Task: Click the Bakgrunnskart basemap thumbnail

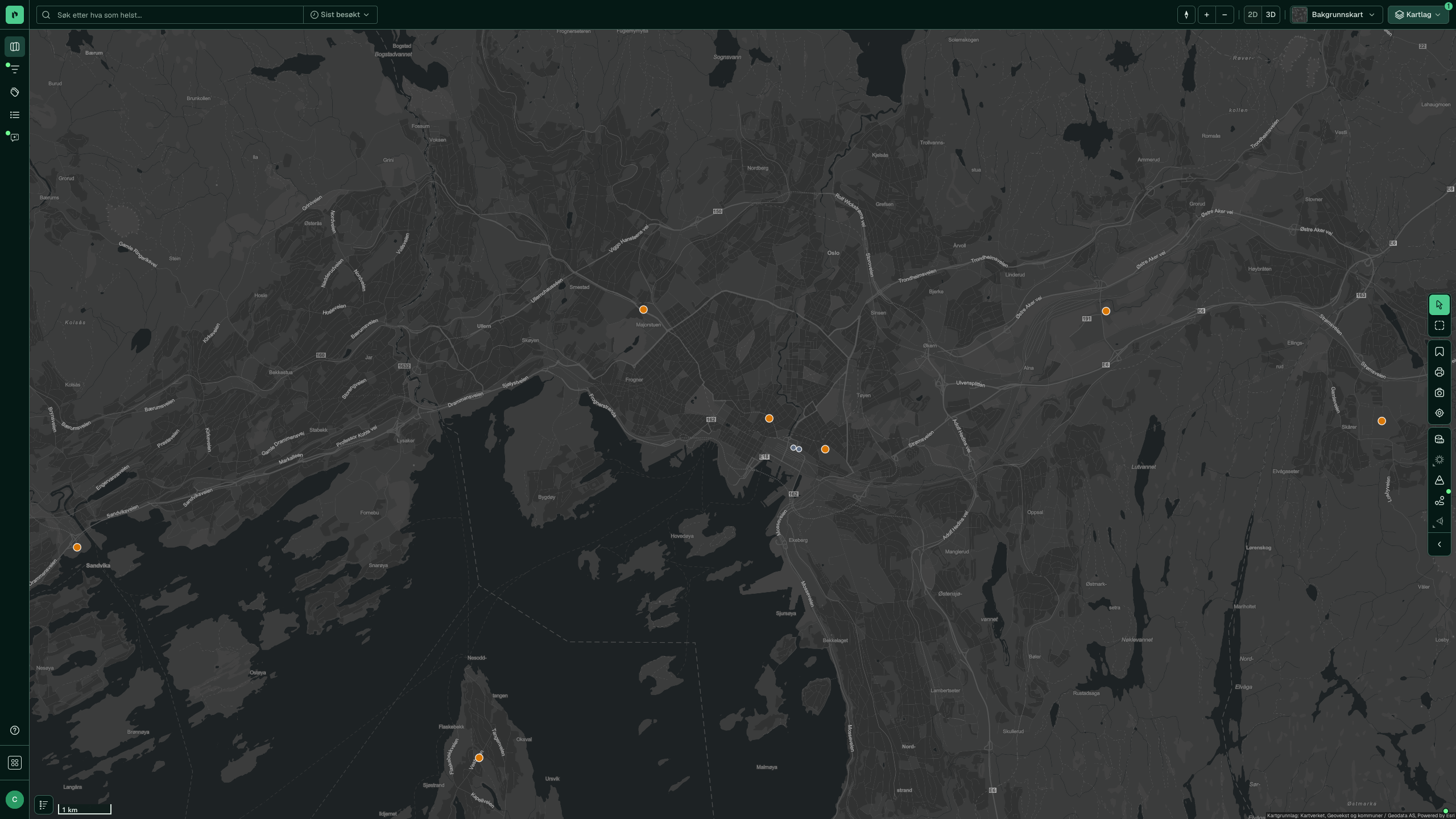Action: [1299, 15]
